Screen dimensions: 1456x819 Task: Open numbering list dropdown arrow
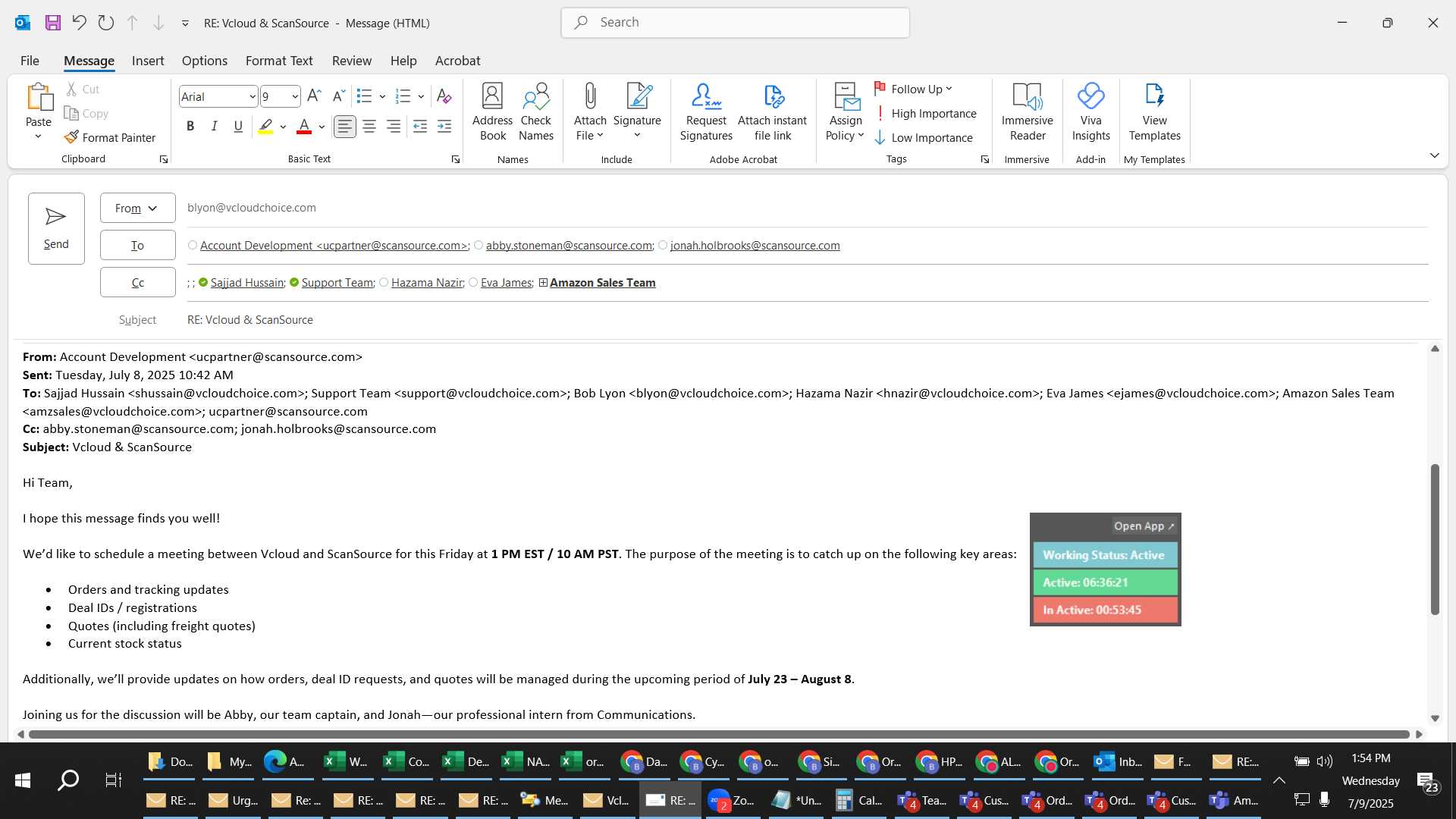tap(421, 97)
